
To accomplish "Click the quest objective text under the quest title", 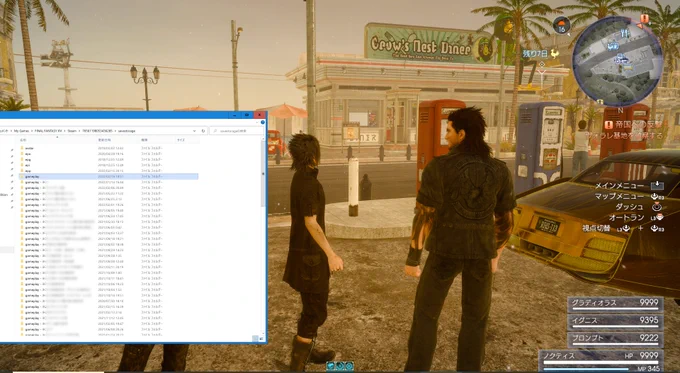I will [624, 135].
